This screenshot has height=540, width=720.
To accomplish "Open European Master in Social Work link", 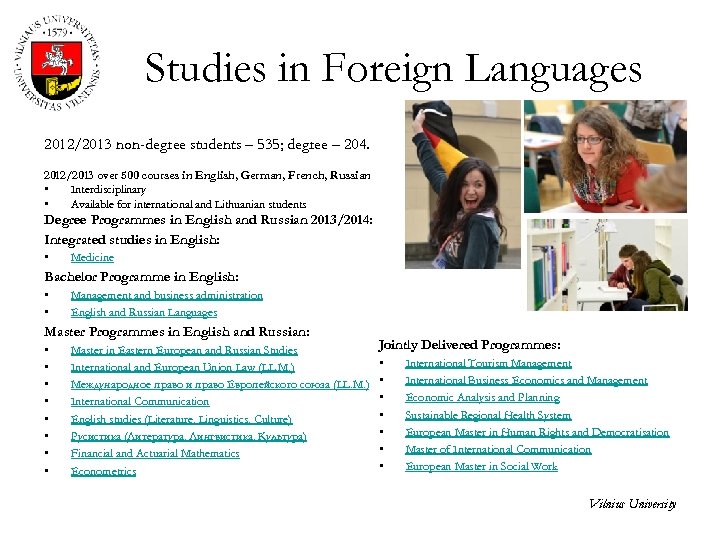I will point(481,467).
